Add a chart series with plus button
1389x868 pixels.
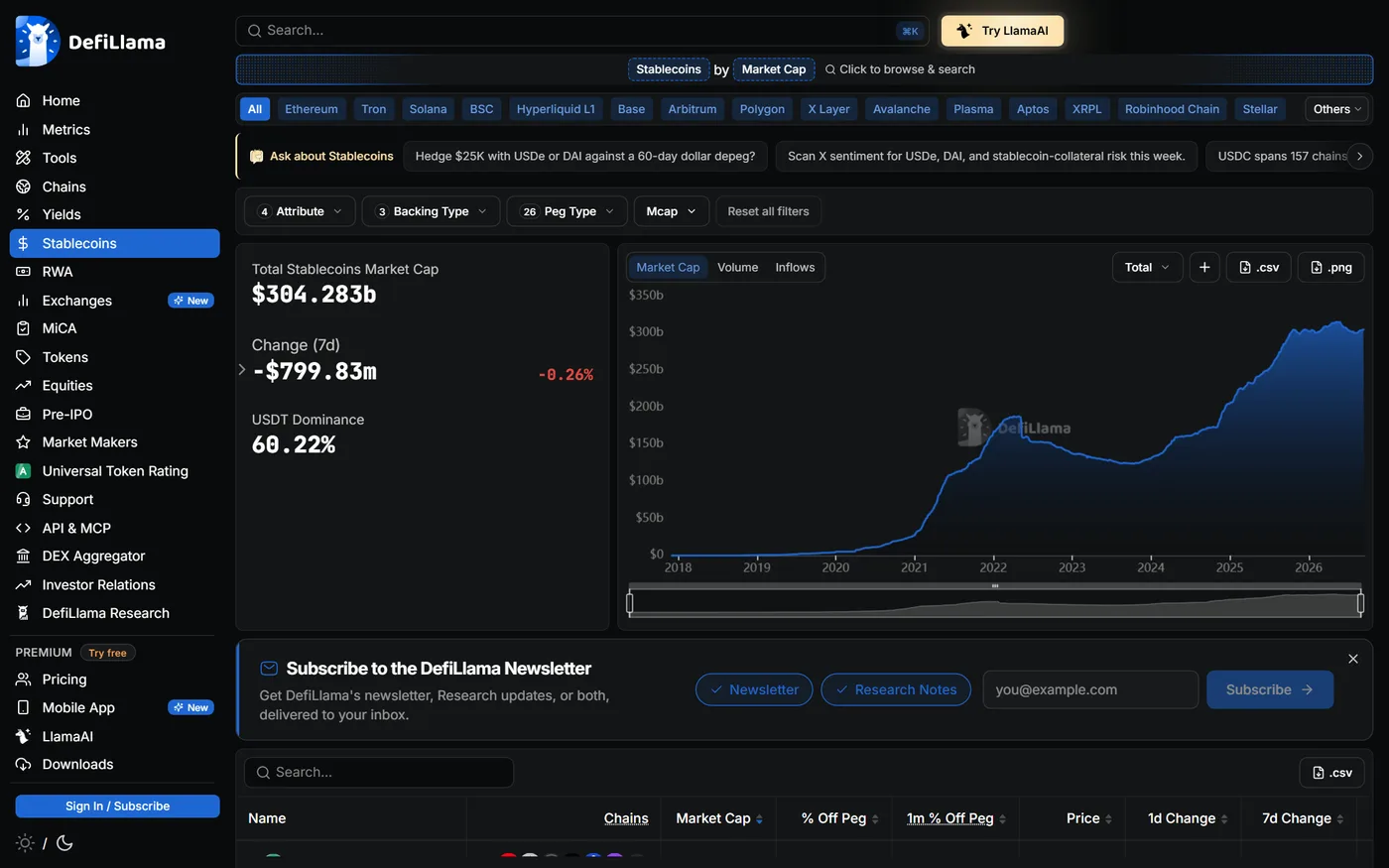point(1204,267)
